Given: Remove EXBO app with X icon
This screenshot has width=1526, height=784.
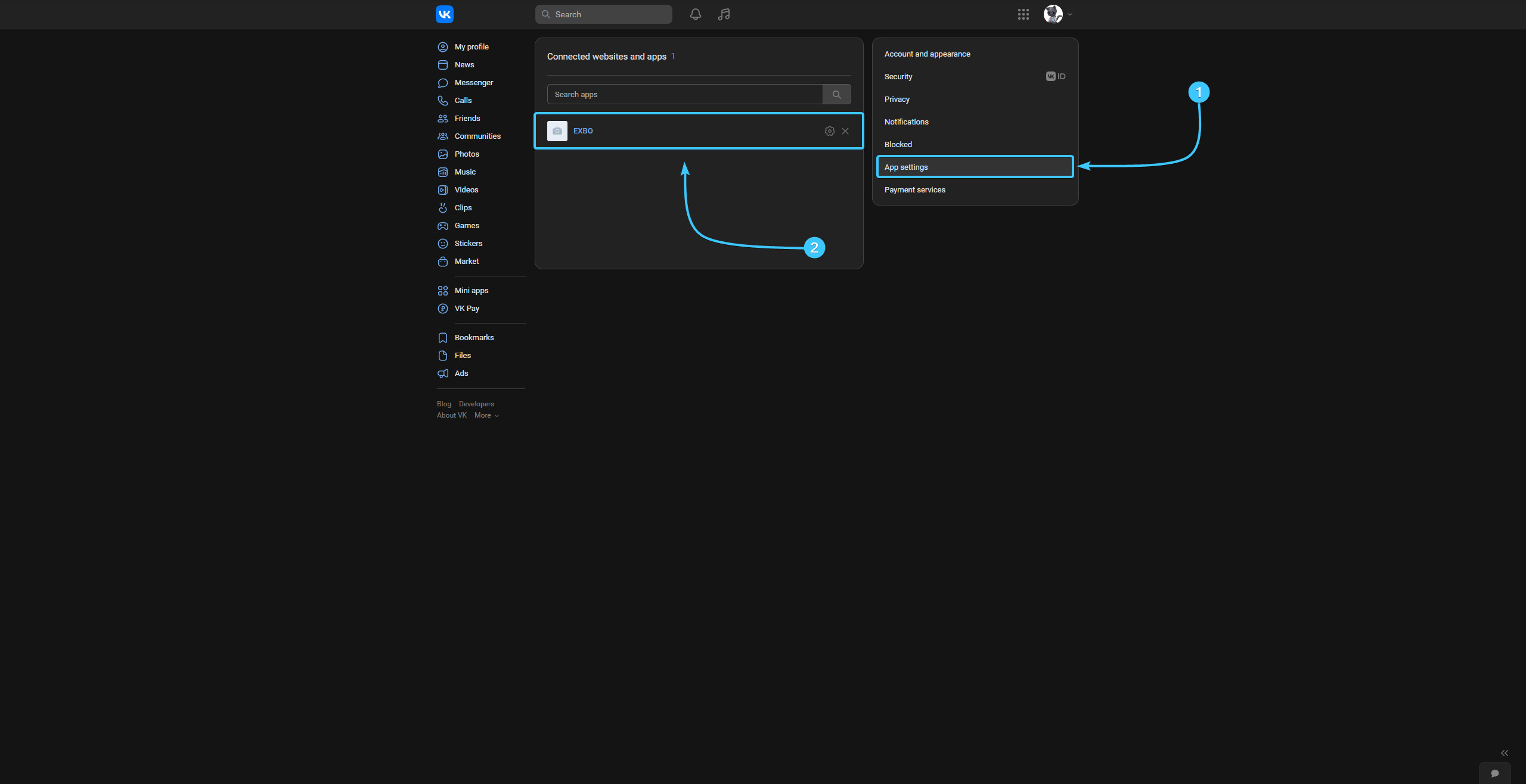Looking at the screenshot, I should click(x=845, y=131).
